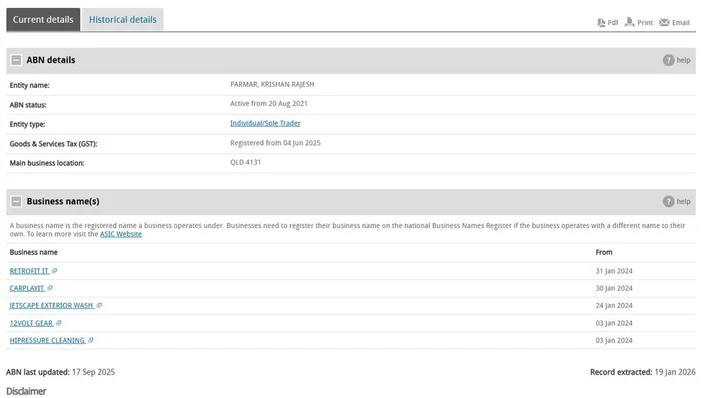Viewport: 720px width, 398px height.
Task: Click the ABN status 'Active from 20 Aug 2021'
Action: [x=269, y=104]
